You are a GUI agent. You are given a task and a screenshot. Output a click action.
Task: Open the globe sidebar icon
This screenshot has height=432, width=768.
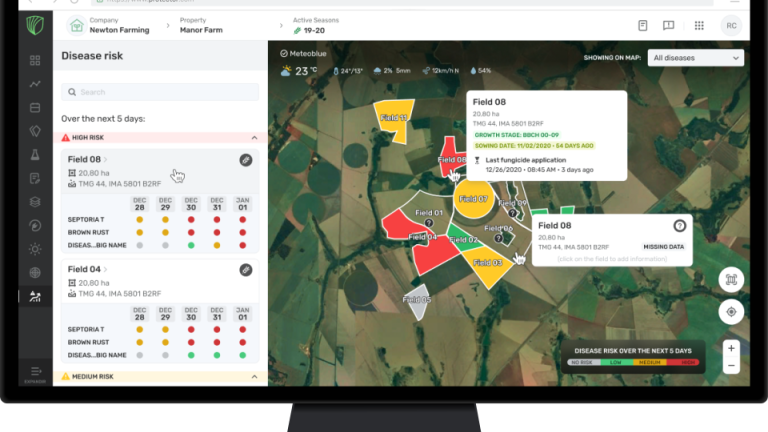(x=35, y=272)
